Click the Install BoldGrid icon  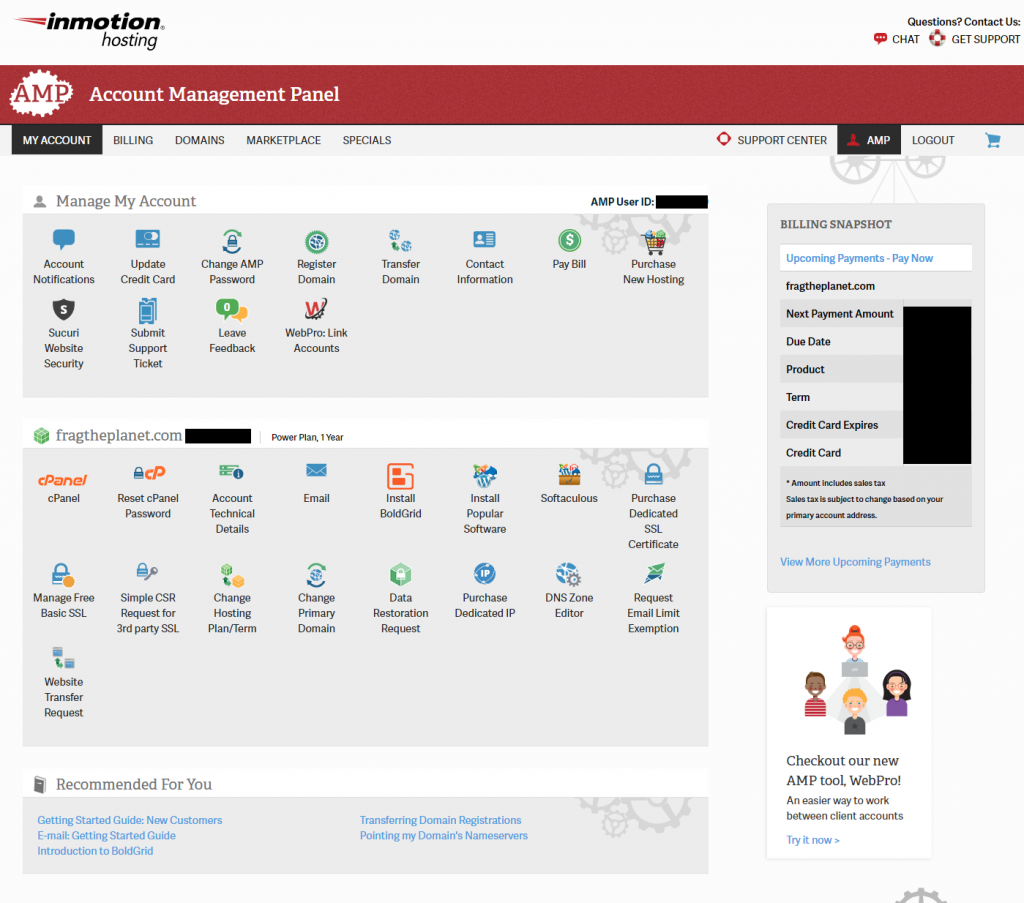[x=400, y=476]
